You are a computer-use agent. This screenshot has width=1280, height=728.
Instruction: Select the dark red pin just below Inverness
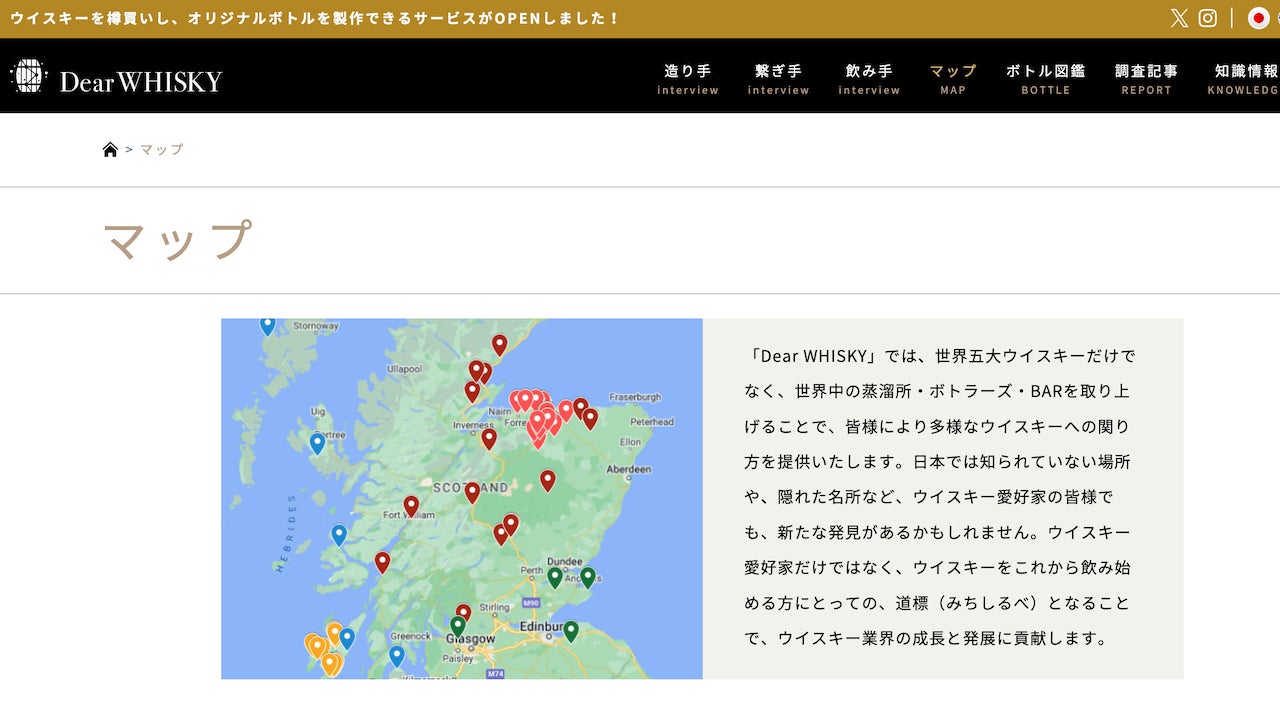(x=489, y=438)
